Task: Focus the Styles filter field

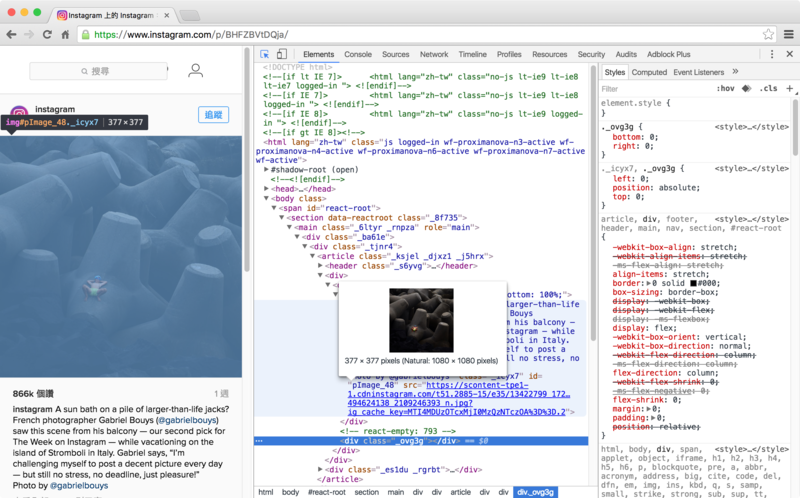Action: (656, 89)
